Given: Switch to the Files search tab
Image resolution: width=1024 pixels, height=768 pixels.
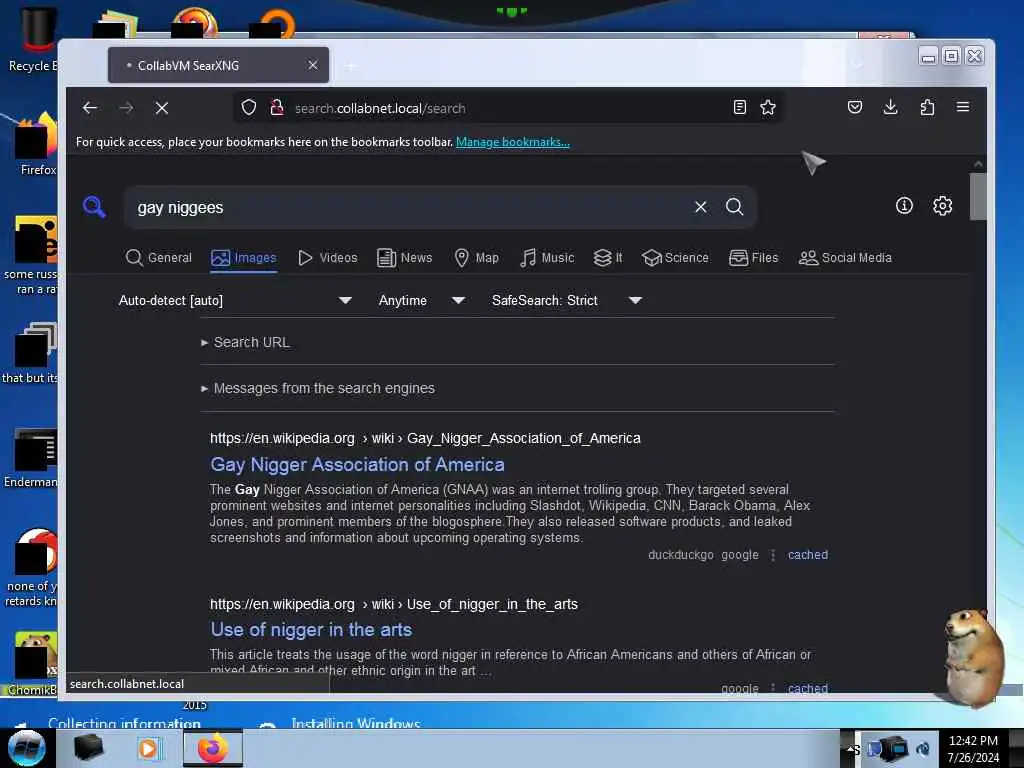Looking at the screenshot, I should point(754,257).
